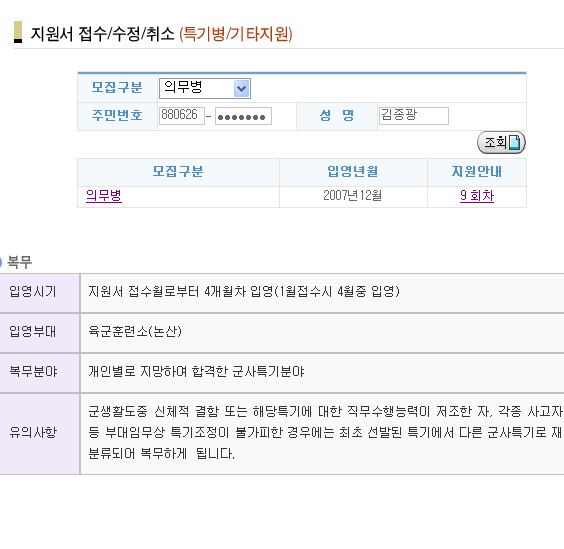Click the orange (특기병/기타지원) title text

236,34
